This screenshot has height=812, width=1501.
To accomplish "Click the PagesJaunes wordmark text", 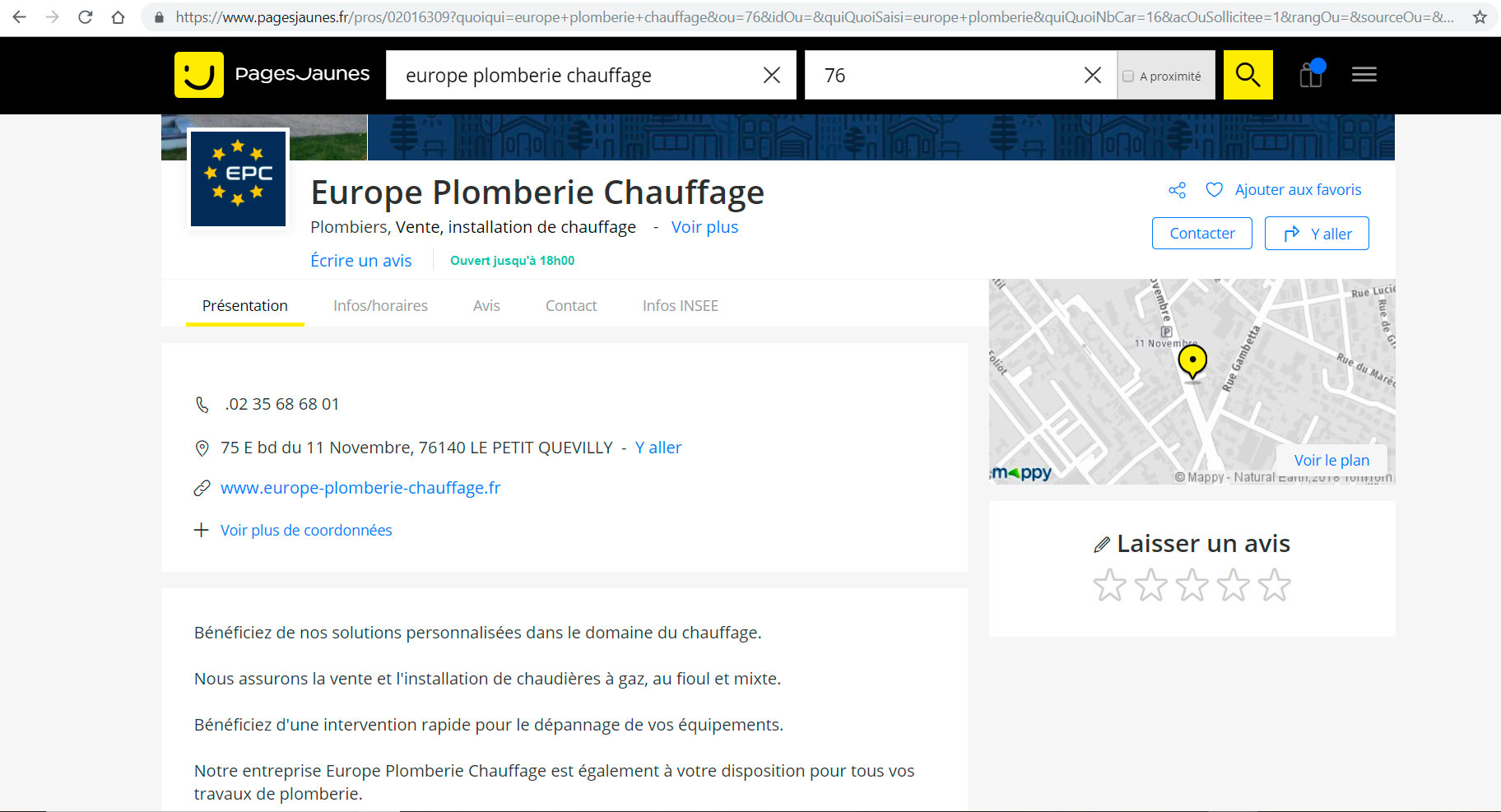I will pyautogui.click(x=302, y=74).
